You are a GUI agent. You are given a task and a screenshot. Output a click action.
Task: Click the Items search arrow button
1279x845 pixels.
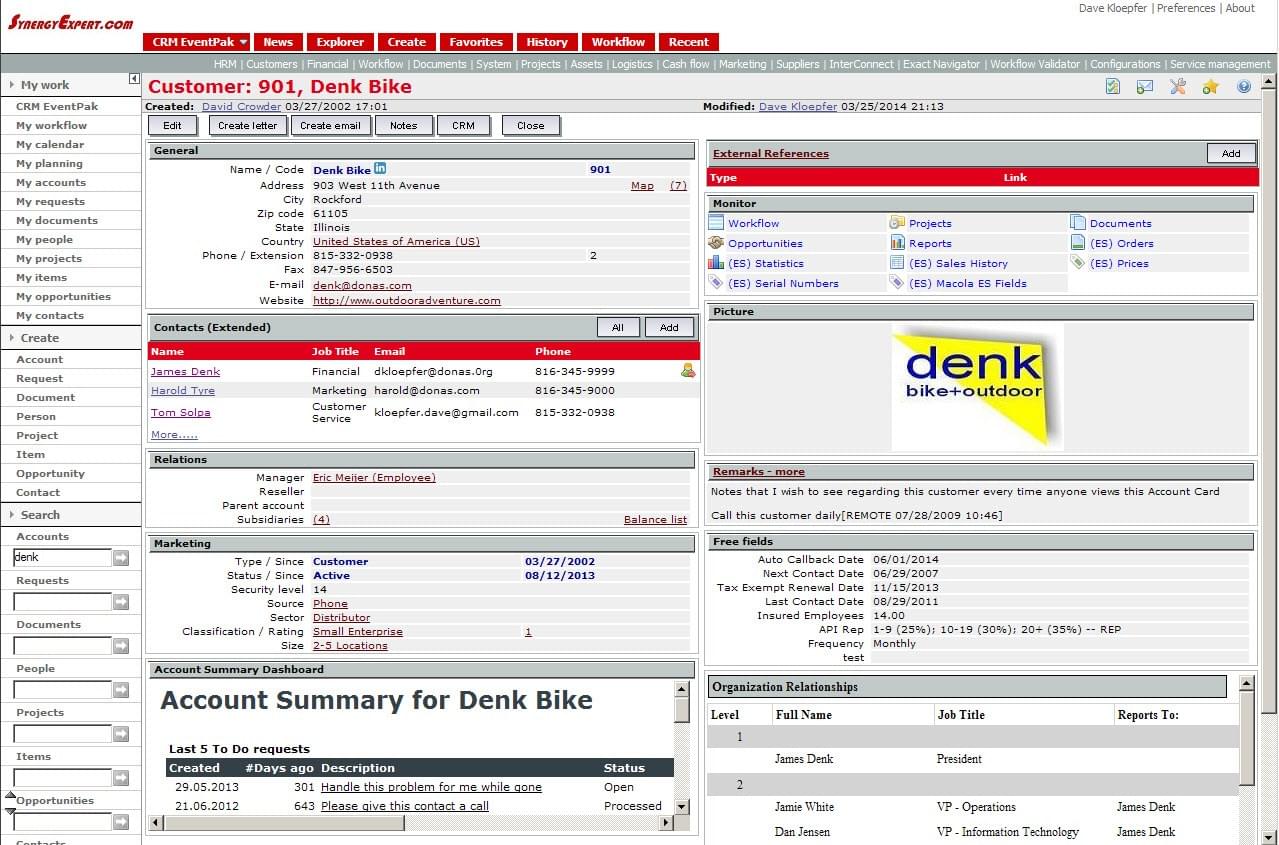(x=121, y=778)
